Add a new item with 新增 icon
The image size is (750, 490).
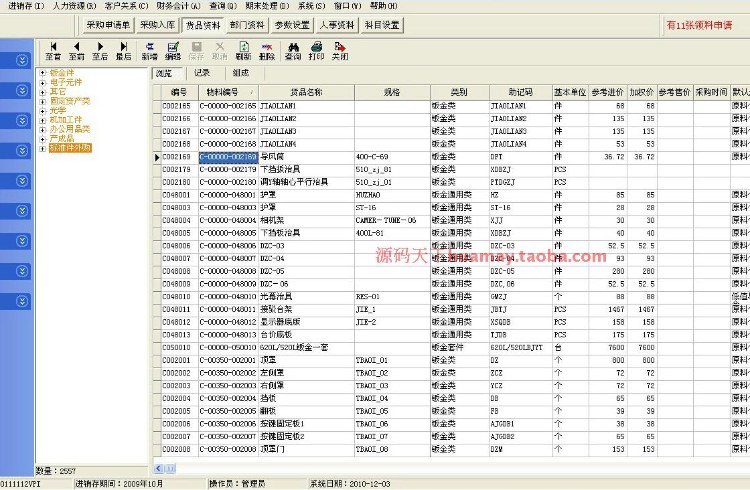[150, 51]
